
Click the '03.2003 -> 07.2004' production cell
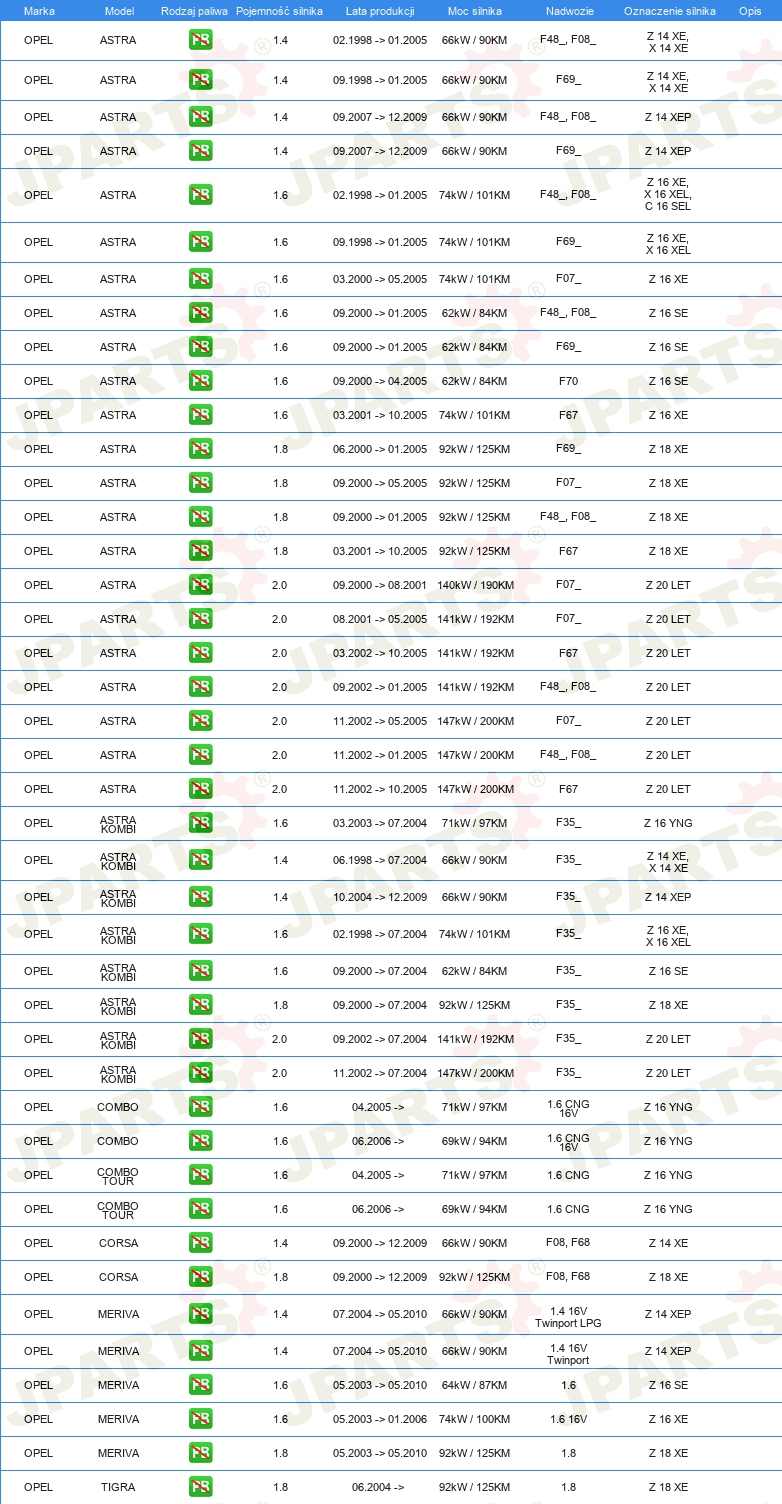(x=380, y=823)
